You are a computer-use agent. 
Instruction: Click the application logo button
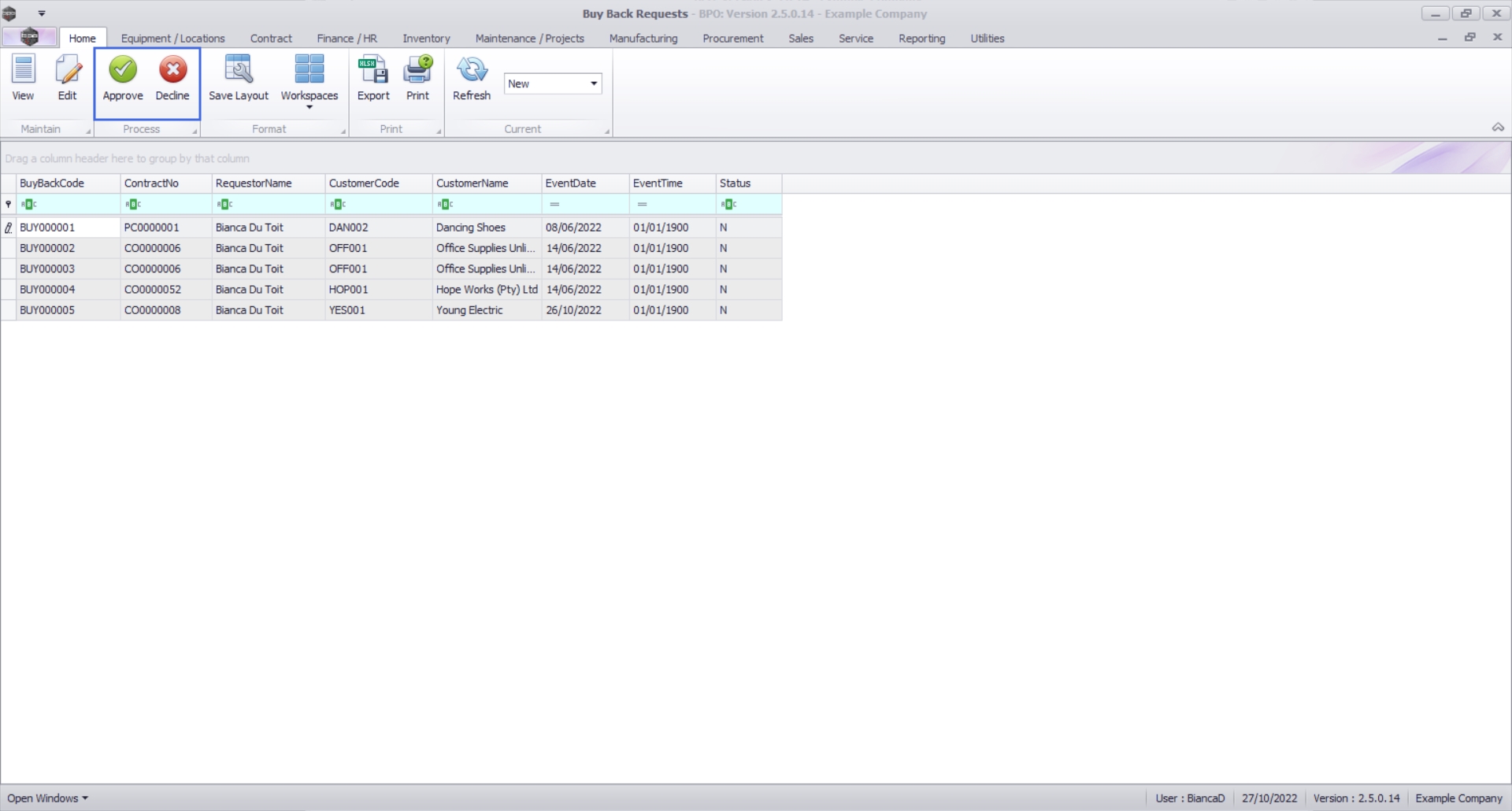tap(29, 37)
